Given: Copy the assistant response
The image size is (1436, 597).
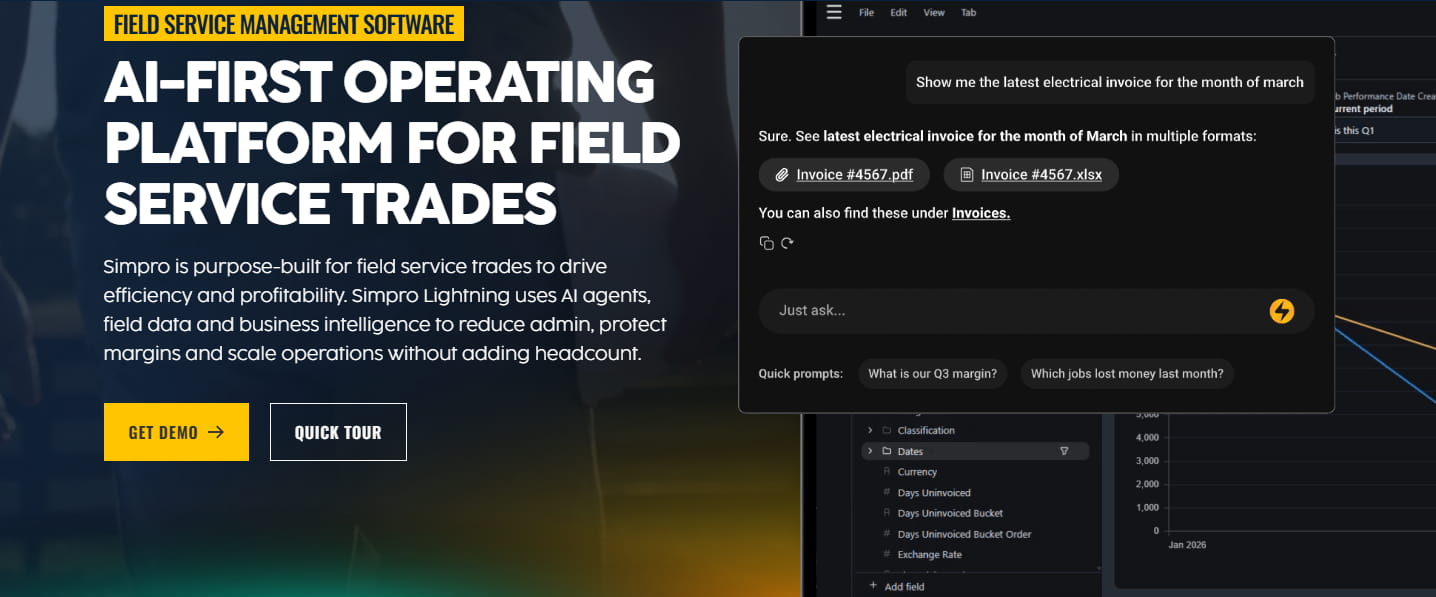Looking at the screenshot, I should 766,243.
